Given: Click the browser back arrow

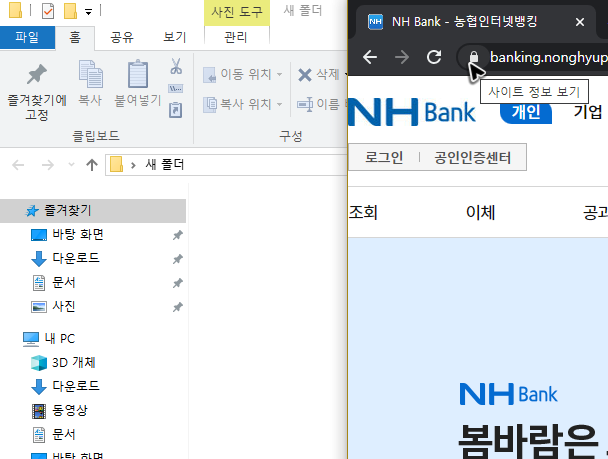Looking at the screenshot, I should [370, 57].
